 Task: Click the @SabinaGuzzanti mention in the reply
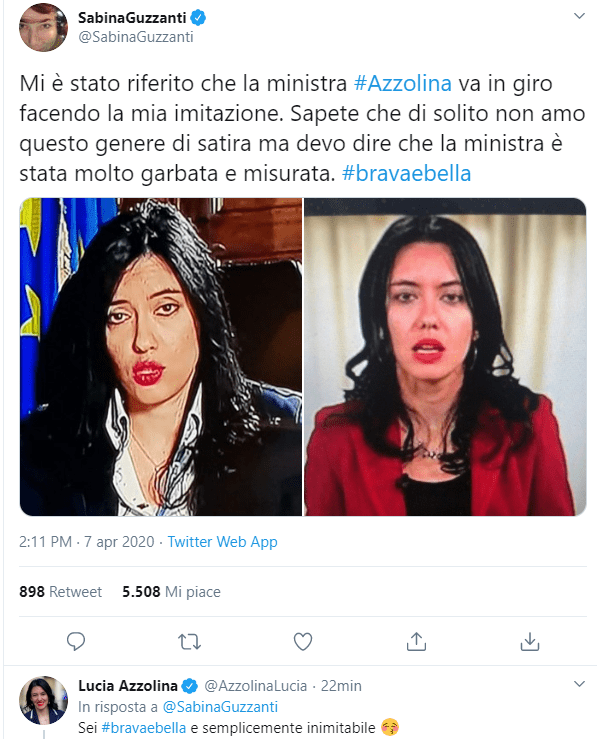pyautogui.click(x=220, y=707)
